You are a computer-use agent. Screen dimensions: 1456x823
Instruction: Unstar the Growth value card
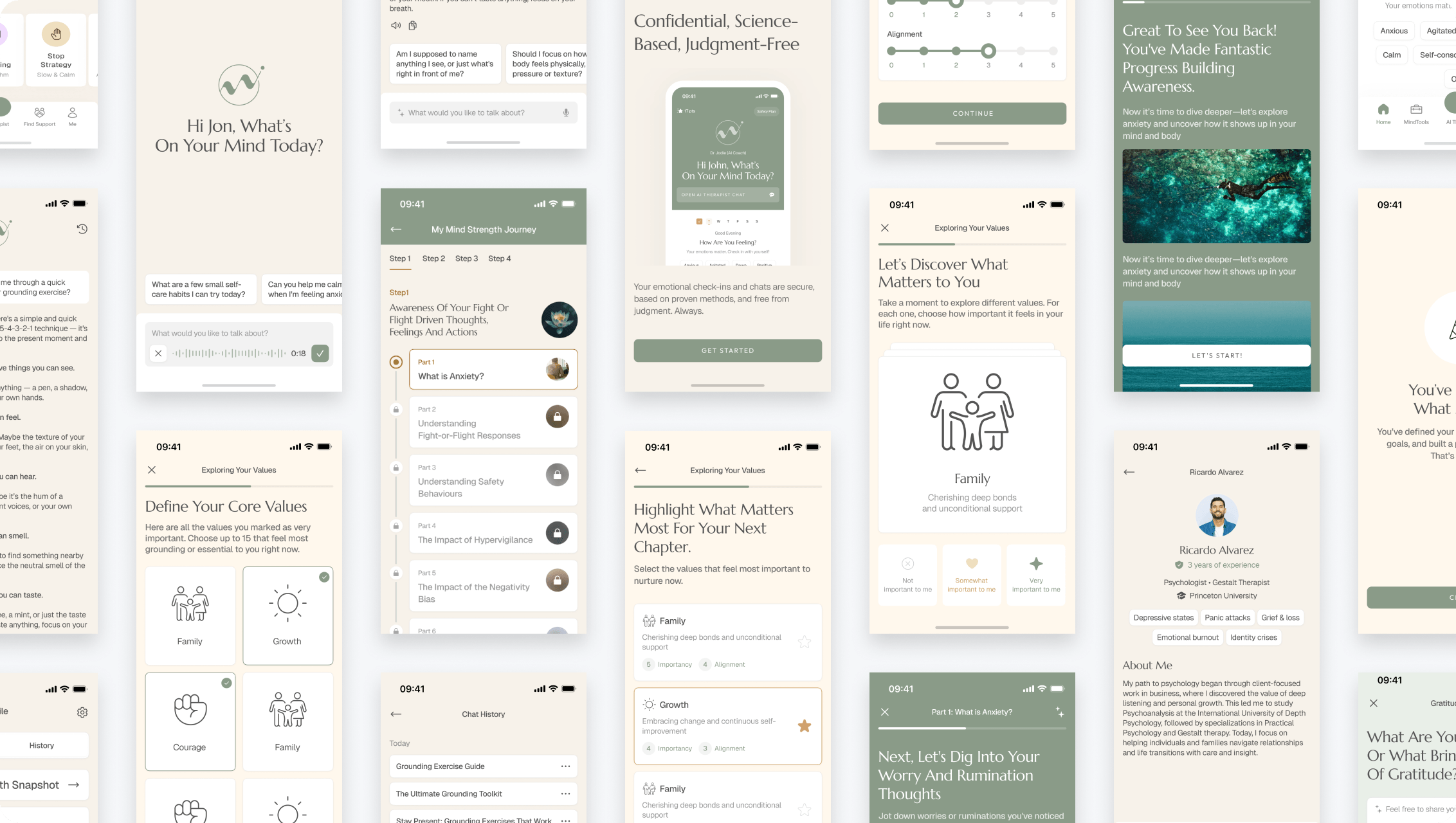click(805, 726)
